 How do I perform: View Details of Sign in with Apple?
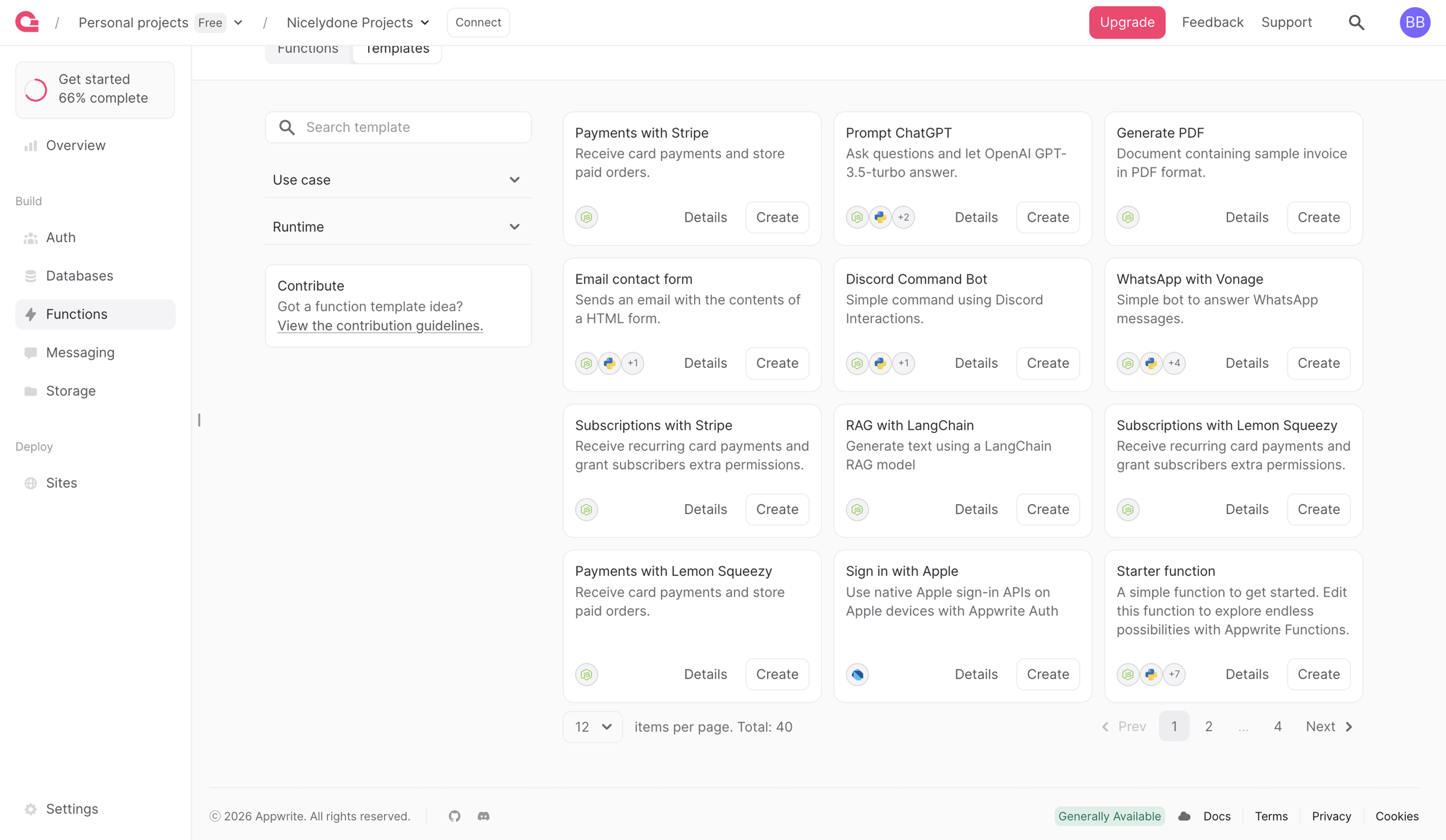coord(976,674)
